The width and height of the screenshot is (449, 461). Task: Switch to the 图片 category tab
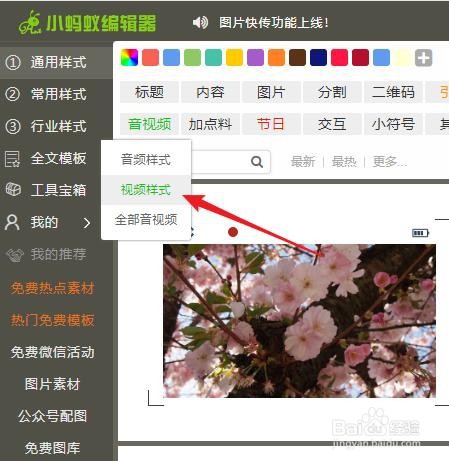click(271, 92)
